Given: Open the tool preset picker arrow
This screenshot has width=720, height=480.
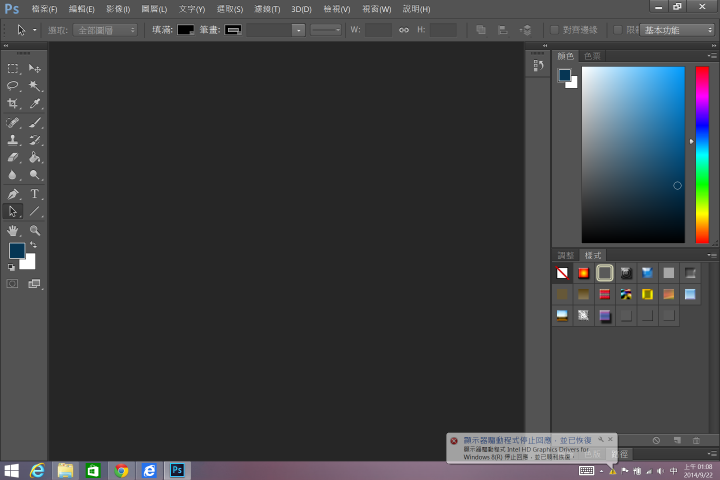Looking at the screenshot, I should pyautogui.click(x=34, y=30).
